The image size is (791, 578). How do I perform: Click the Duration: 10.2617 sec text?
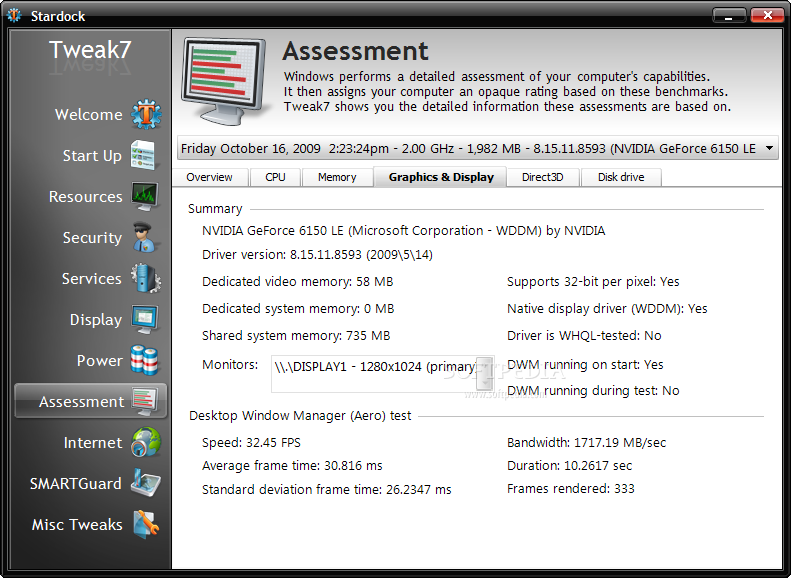570,466
